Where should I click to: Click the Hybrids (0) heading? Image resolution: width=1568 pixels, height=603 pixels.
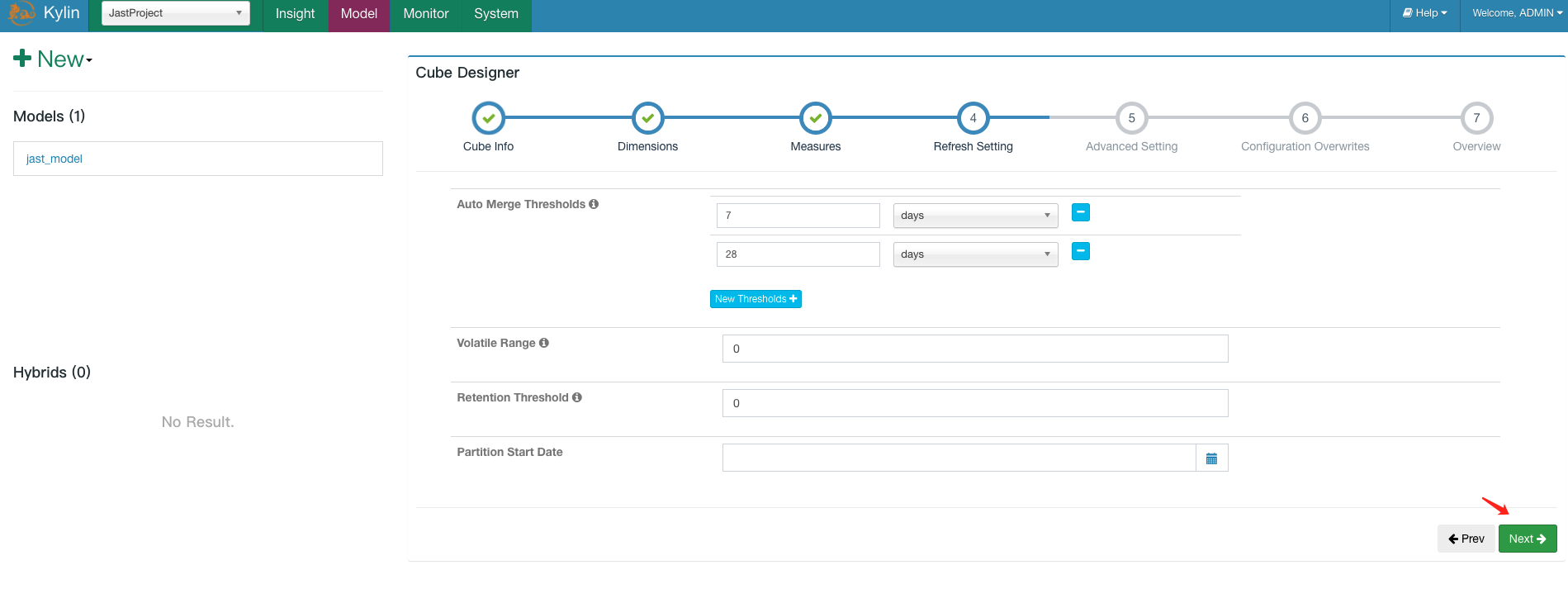[x=52, y=373]
